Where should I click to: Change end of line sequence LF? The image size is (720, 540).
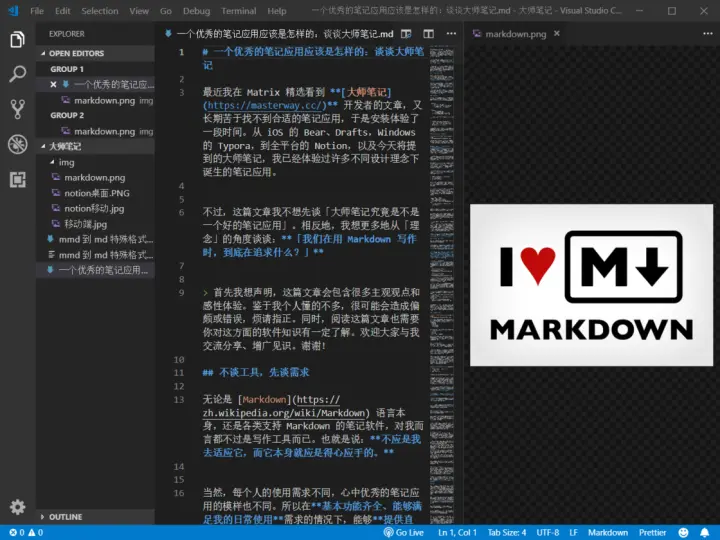[574, 533]
